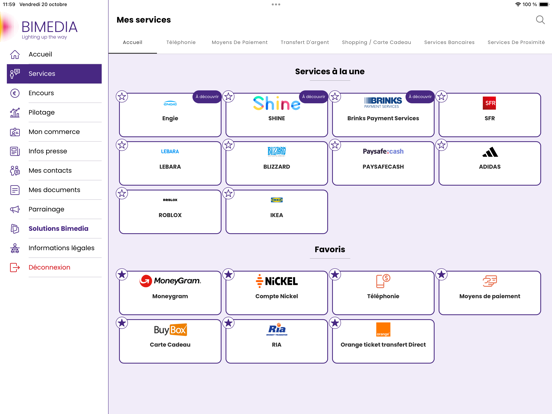The height and width of the screenshot is (414, 552).
Task: Click the Adidas logo icon
Action: tap(490, 152)
